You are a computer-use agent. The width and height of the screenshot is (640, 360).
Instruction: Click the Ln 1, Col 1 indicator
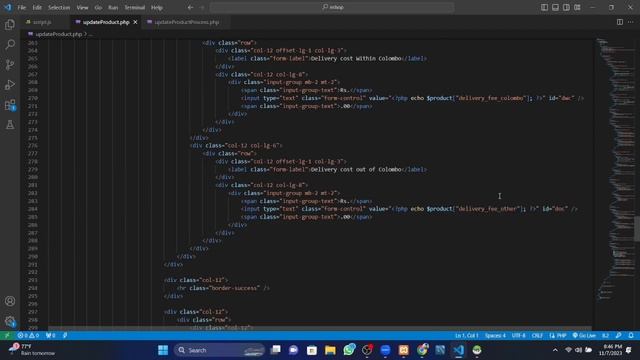click(x=467, y=336)
